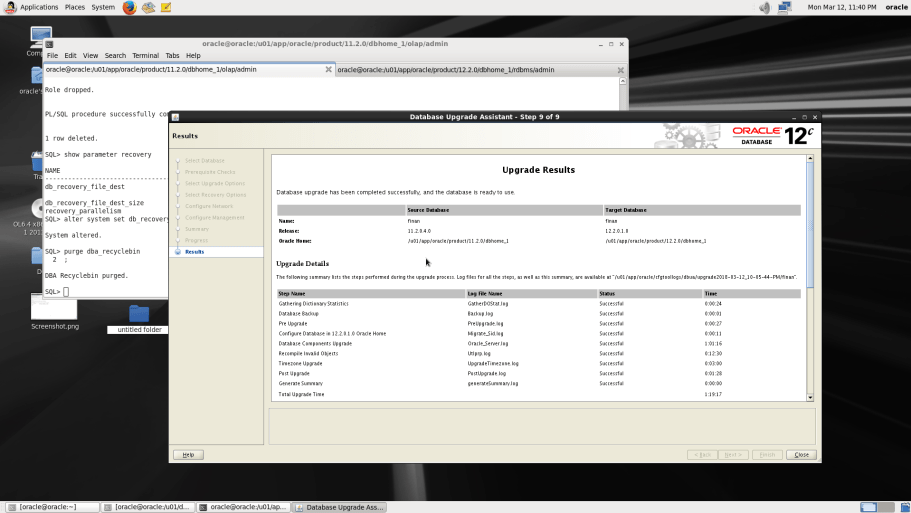
Task: Click the Database Components Upgrade step row
Action: 539,343
